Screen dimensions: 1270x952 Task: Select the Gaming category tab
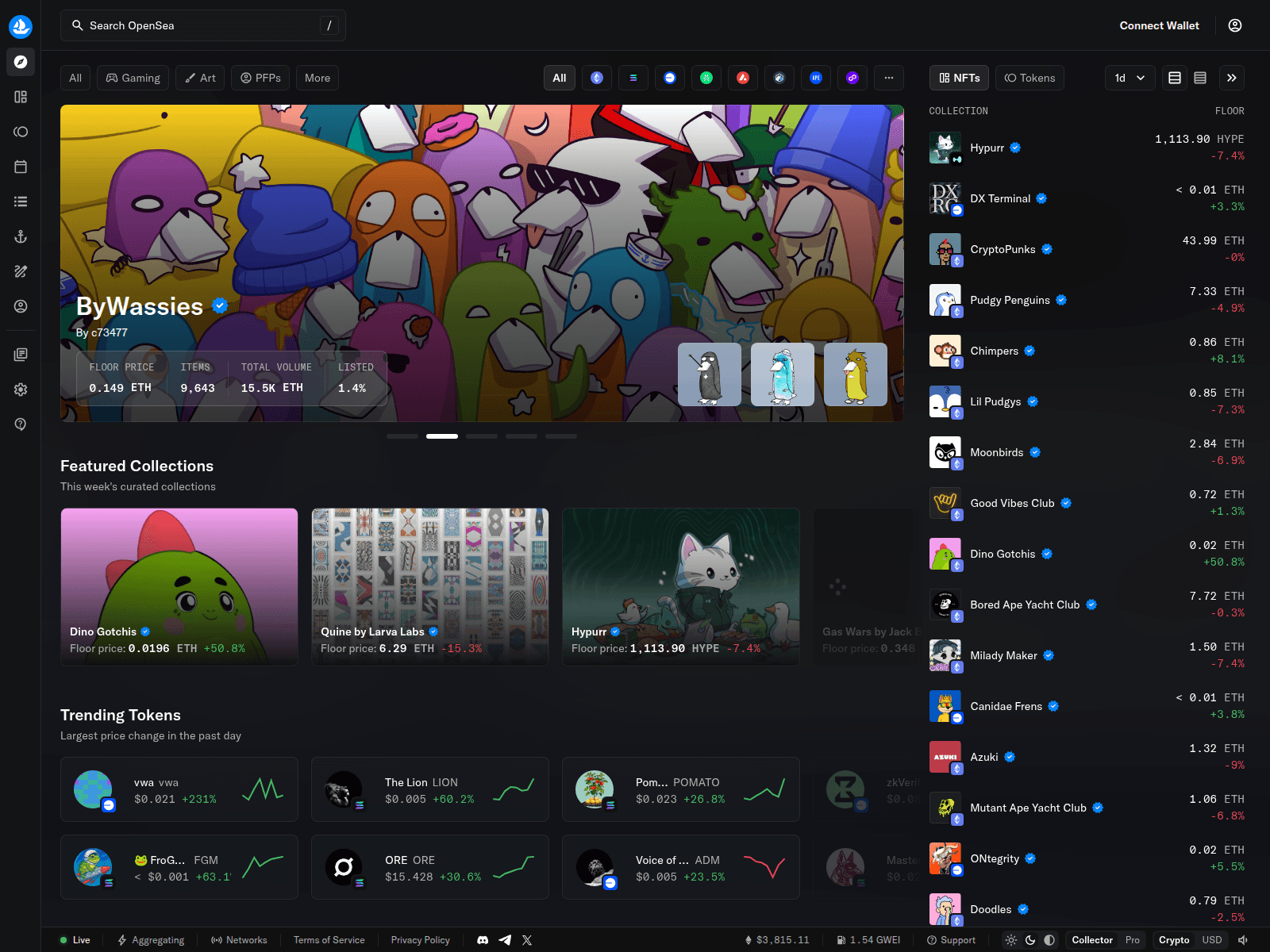[133, 78]
